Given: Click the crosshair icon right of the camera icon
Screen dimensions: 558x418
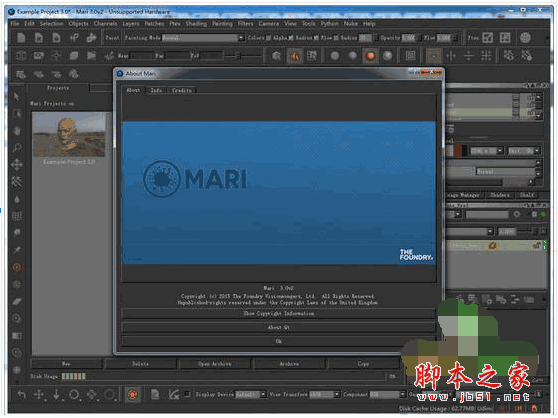Looking at the screenshot, I should [x=57, y=55].
